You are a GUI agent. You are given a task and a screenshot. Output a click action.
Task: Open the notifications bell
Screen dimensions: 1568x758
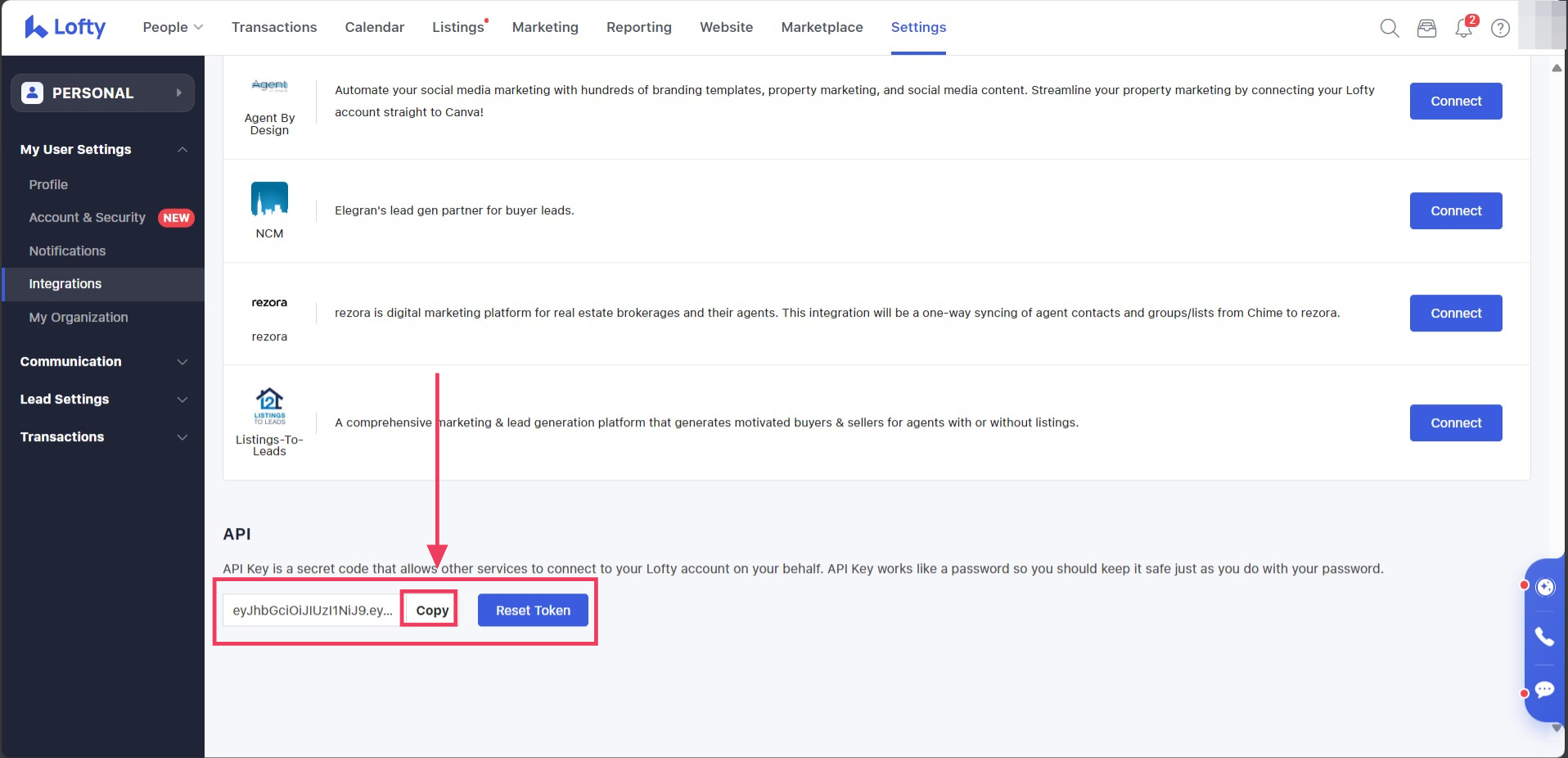point(1463,28)
